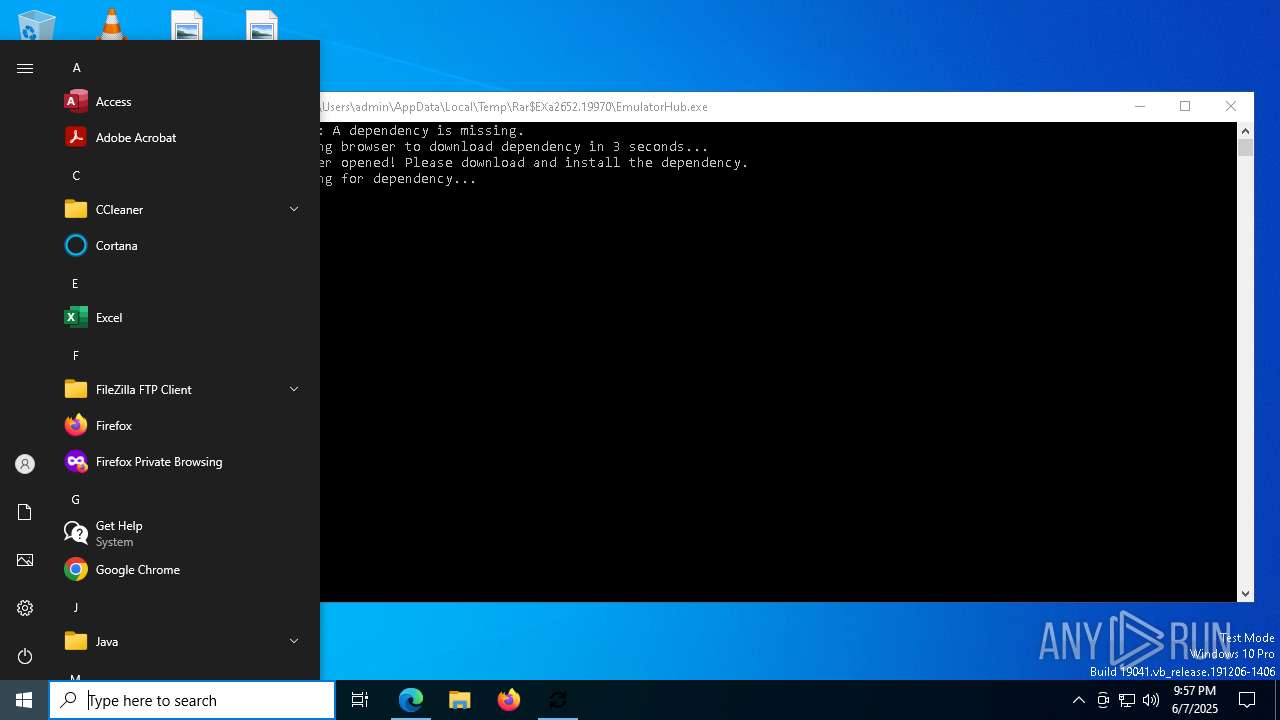Open Pictures from Start sidebar
1280x720 pixels.
tap(25, 560)
